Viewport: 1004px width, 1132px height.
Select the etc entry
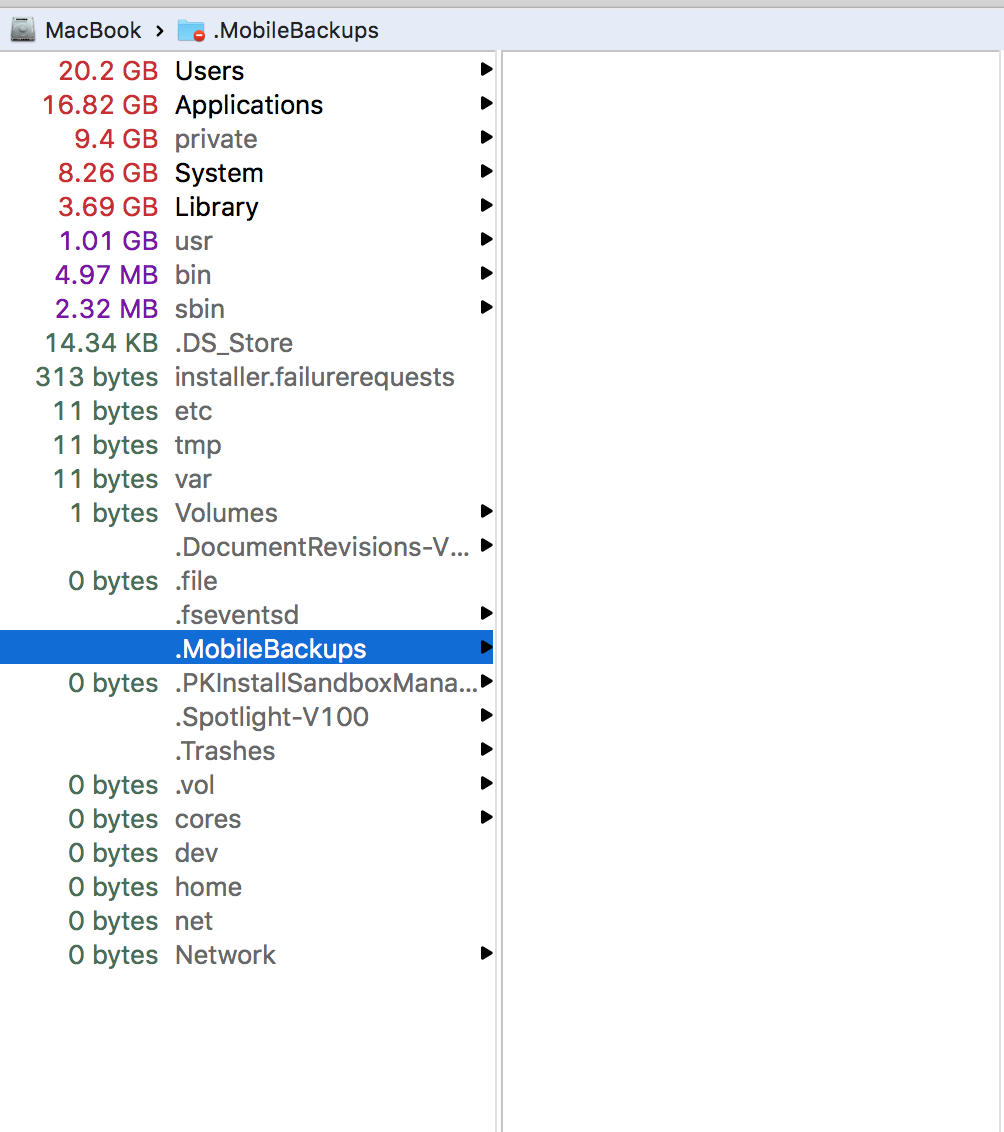tap(247, 411)
